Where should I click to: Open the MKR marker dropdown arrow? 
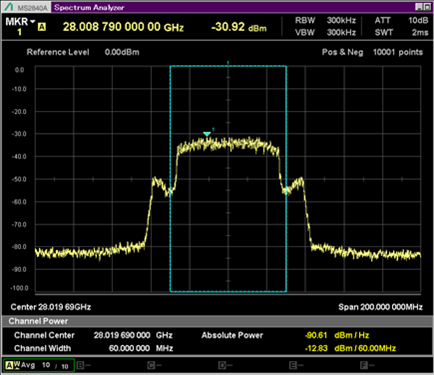pyautogui.click(x=32, y=22)
